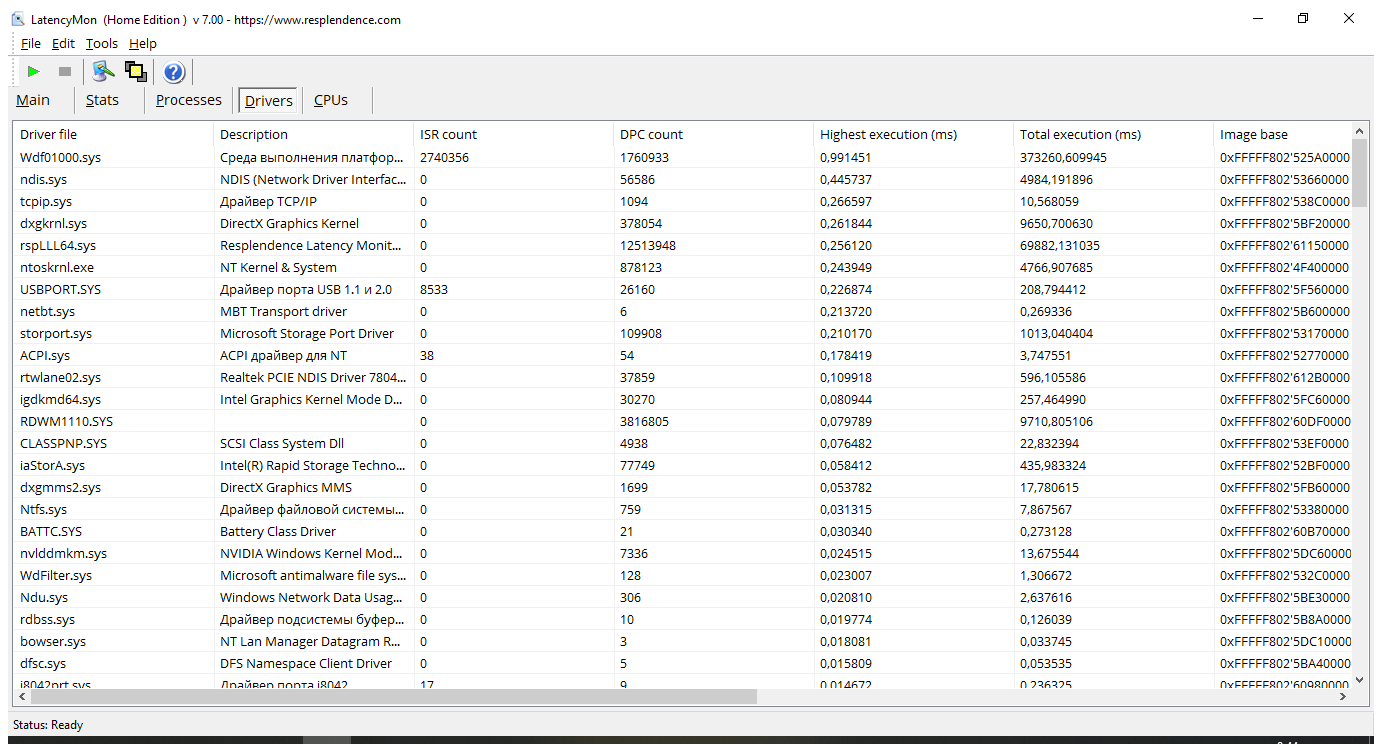Image resolution: width=1383 pixels, height=745 pixels.
Task: Click the highest execution value 0,991451
Action: click(846, 157)
